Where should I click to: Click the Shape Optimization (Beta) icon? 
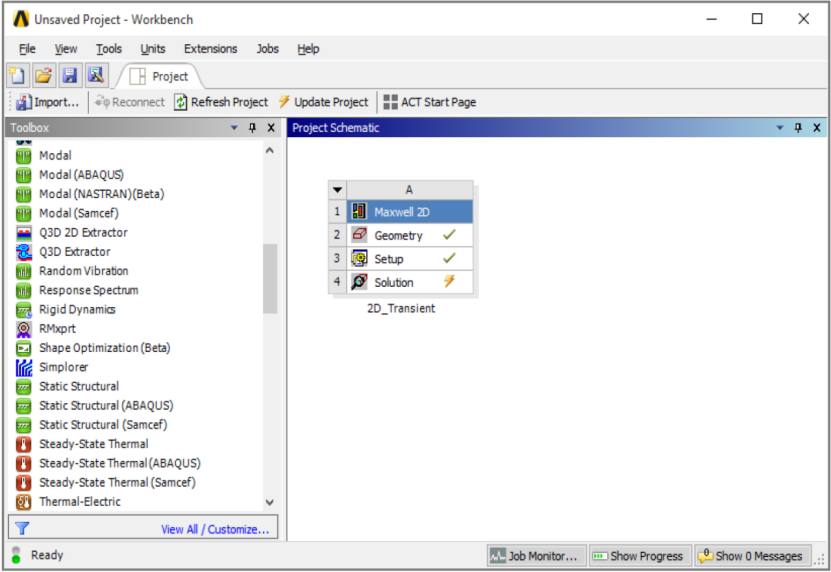23,348
